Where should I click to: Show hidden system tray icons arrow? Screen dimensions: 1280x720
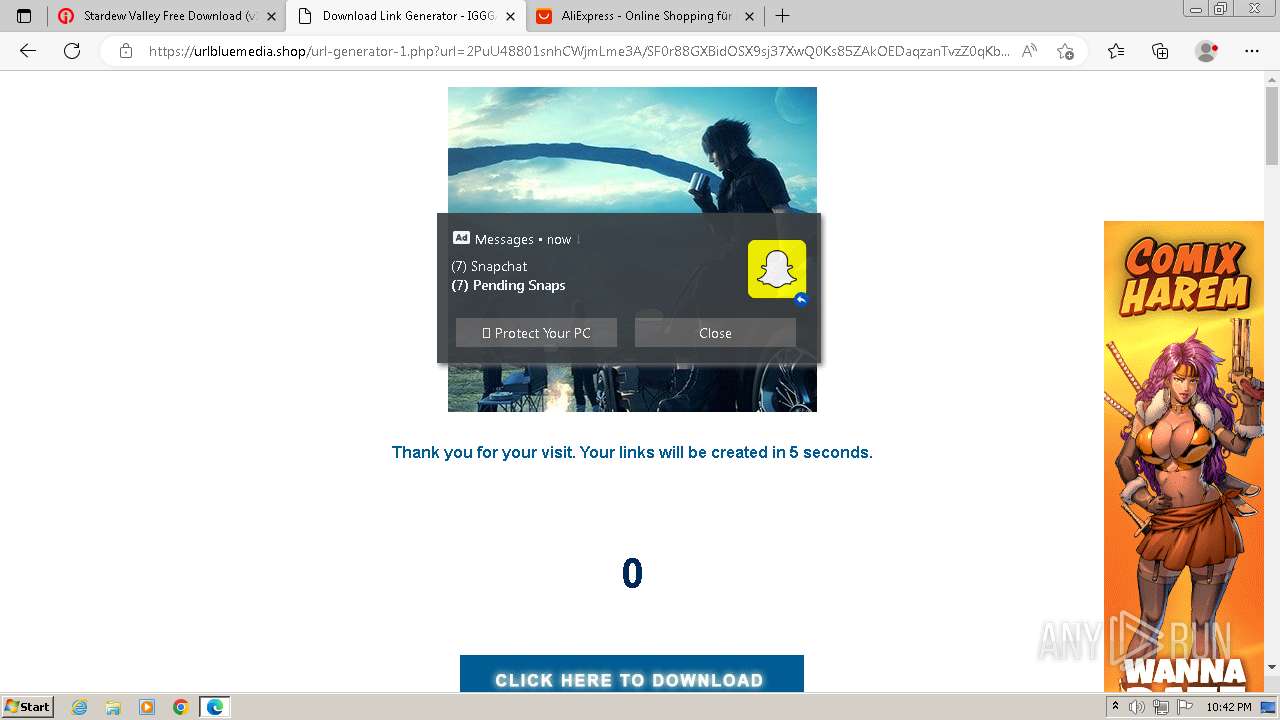click(x=1115, y=707)
